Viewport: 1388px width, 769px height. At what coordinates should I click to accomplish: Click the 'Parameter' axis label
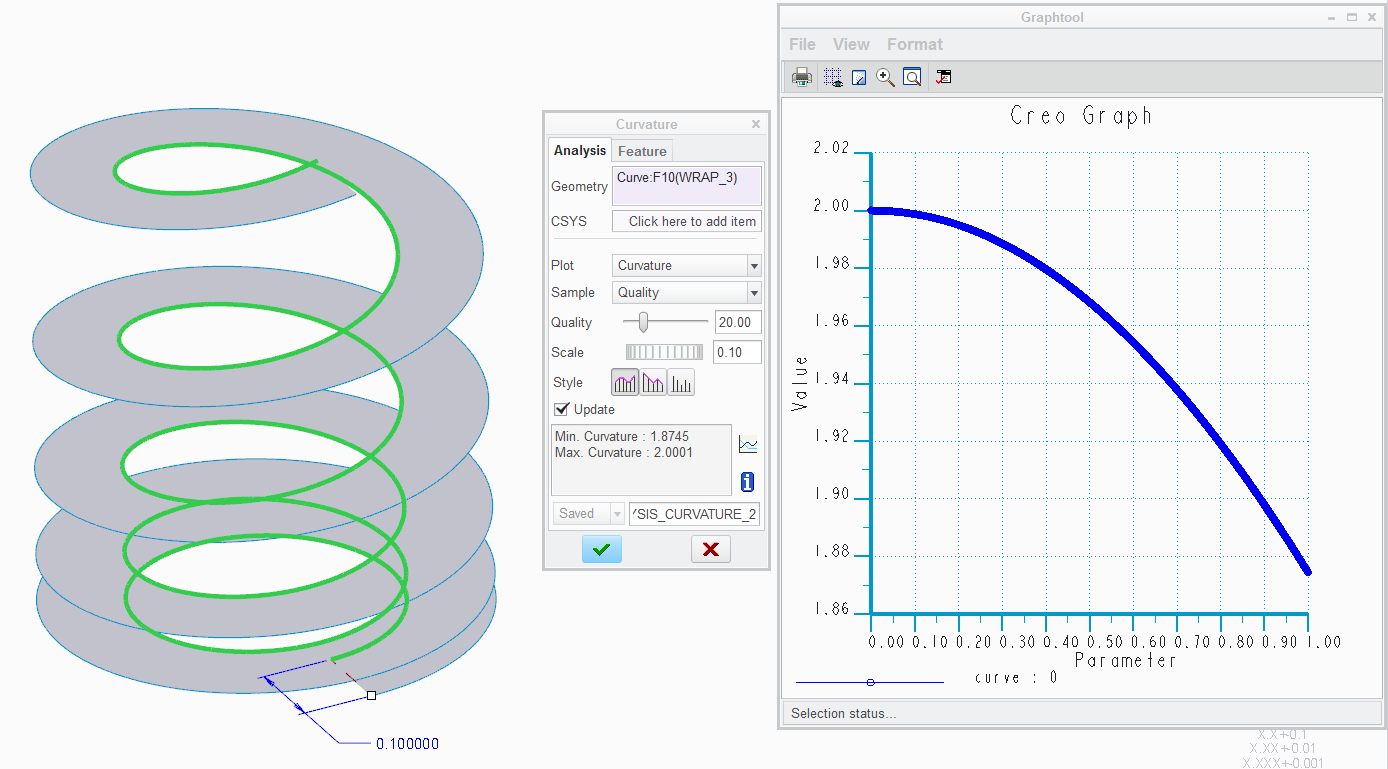click(1125, 661)
